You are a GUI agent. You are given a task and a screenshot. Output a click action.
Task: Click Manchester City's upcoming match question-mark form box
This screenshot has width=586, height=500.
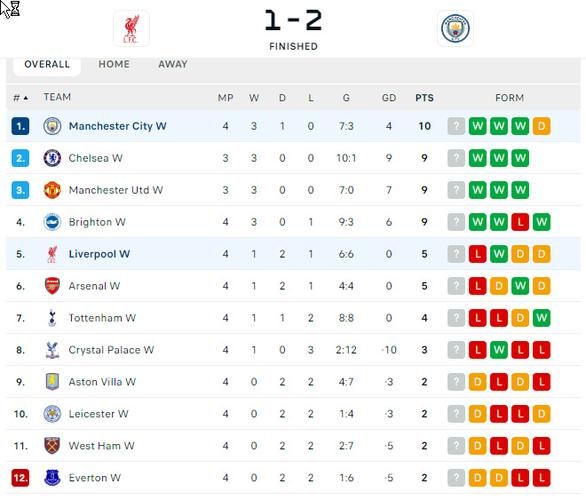tap(456, 126)
